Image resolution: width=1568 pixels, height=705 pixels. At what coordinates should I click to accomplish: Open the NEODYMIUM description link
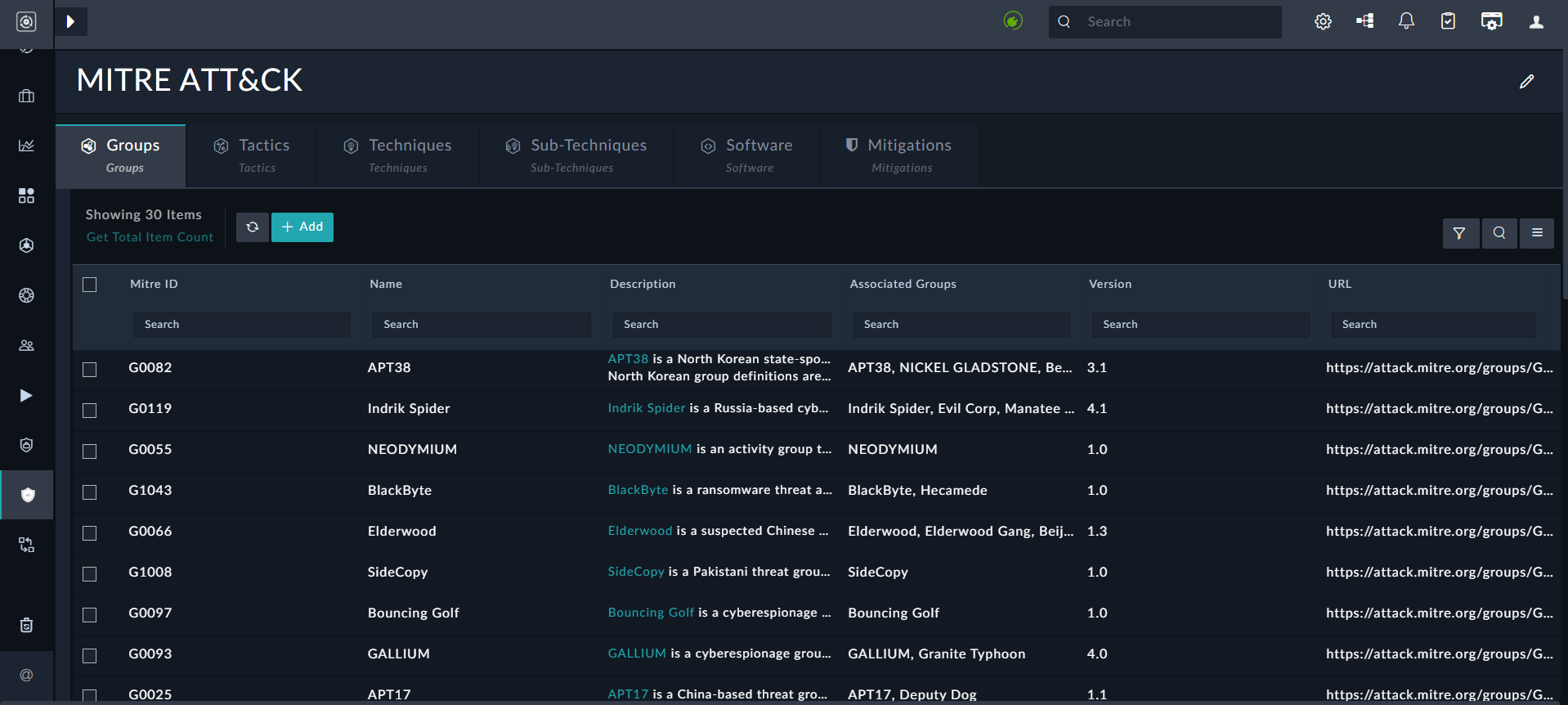650,449
